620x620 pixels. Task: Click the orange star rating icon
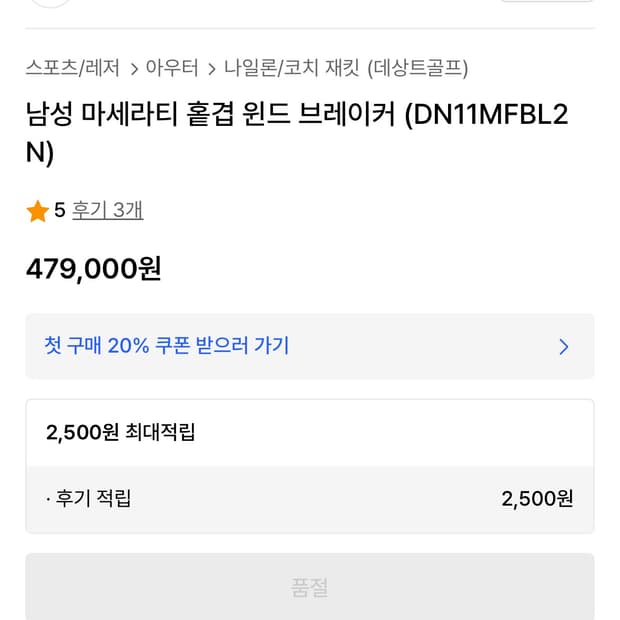point(38,211)
